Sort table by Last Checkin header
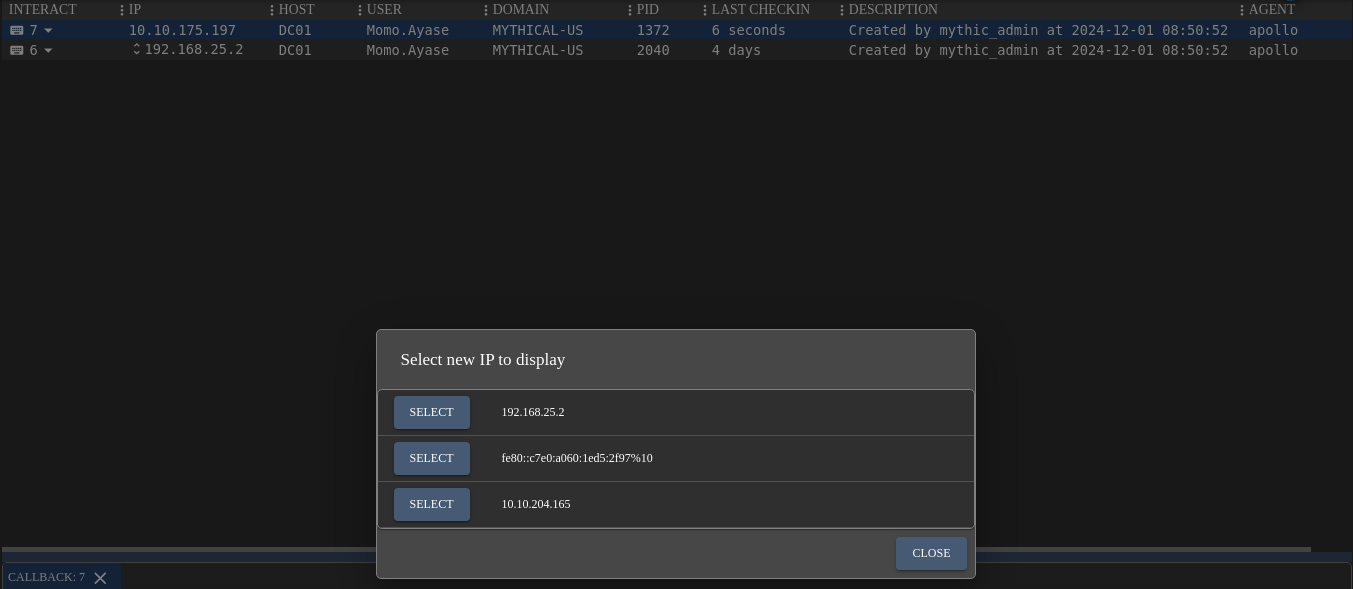 click(760, 9)
